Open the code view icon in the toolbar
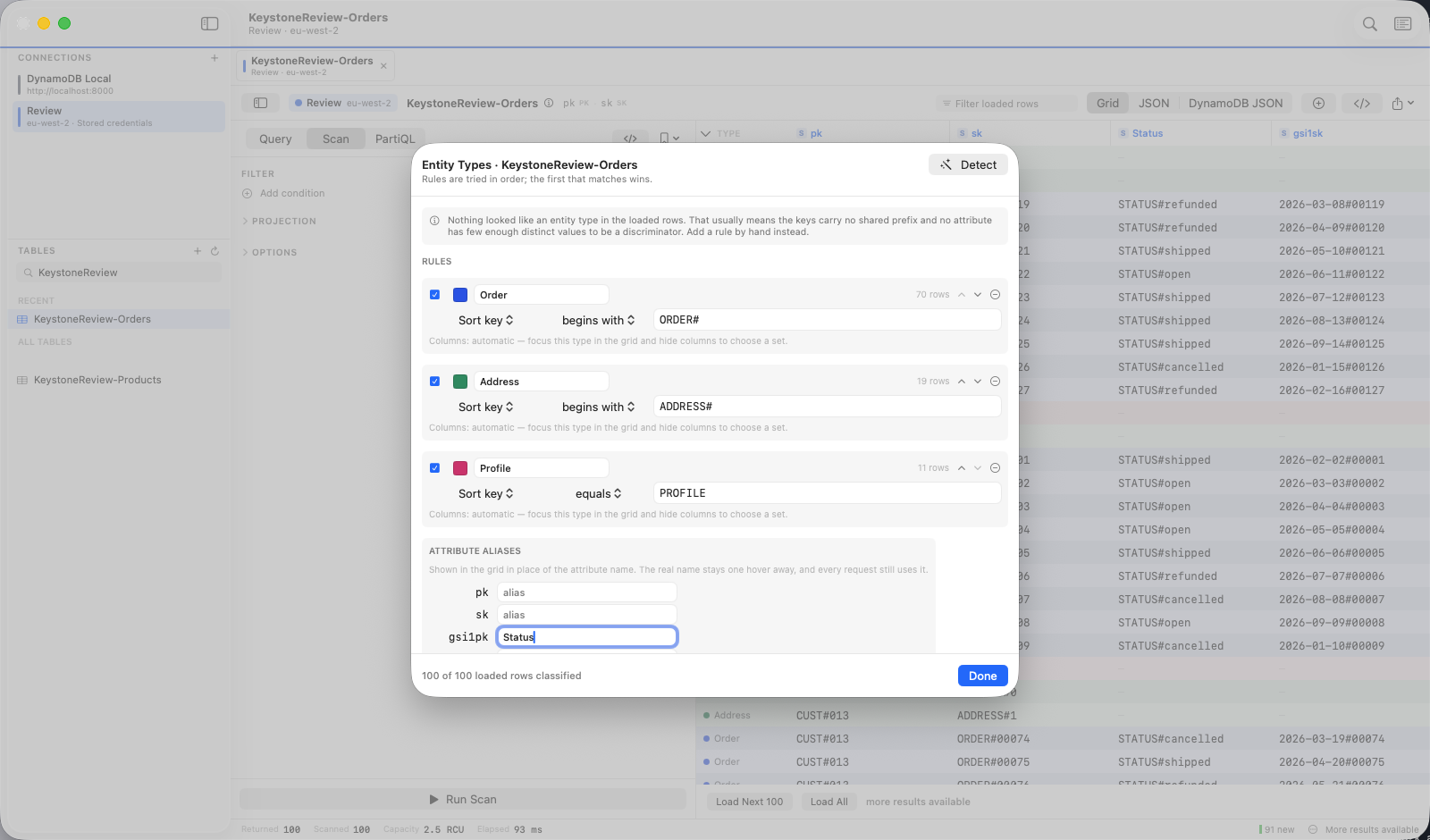 pos(1362,103)
